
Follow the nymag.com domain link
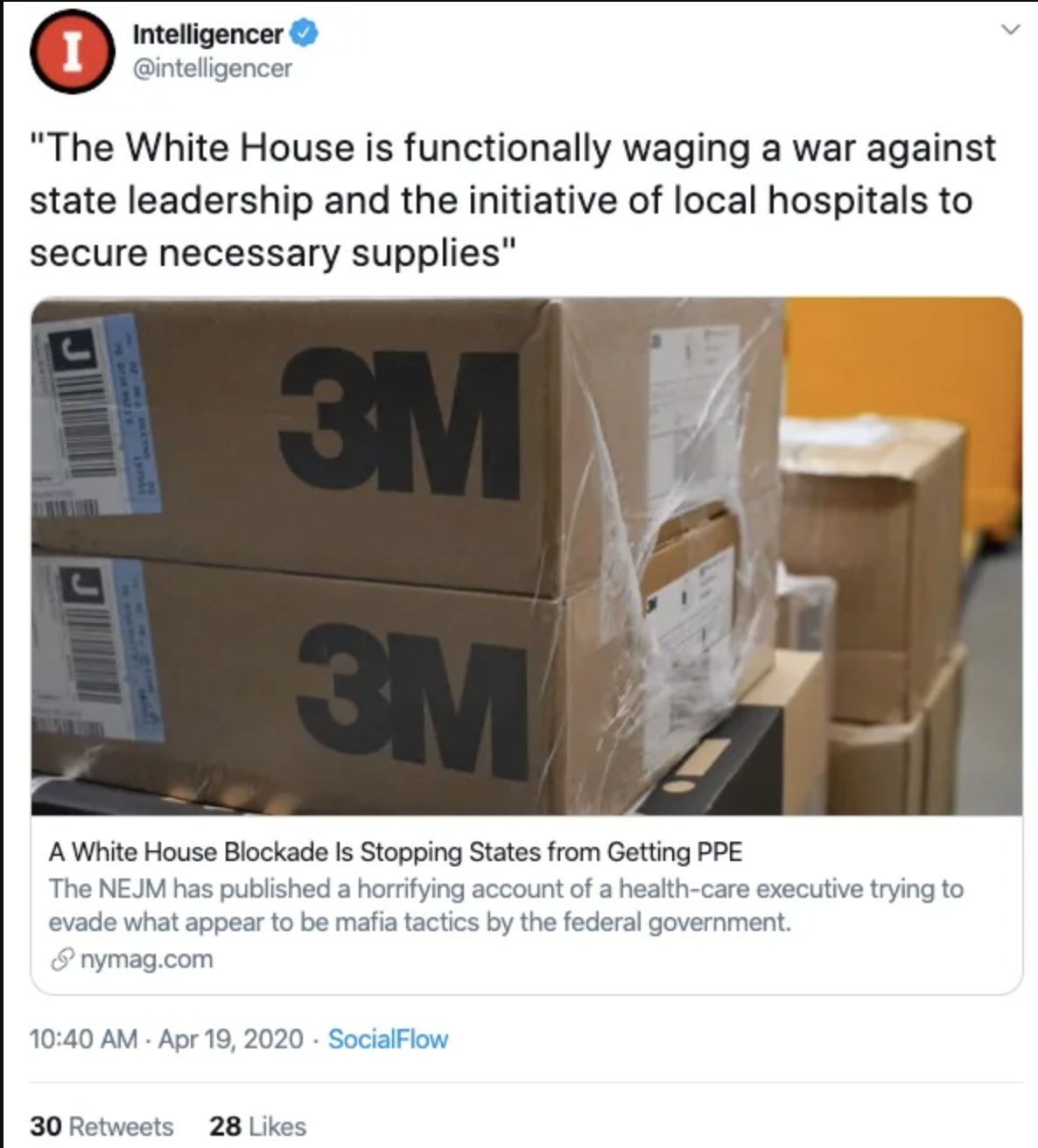pyautogui.click(x=146, y=959)
